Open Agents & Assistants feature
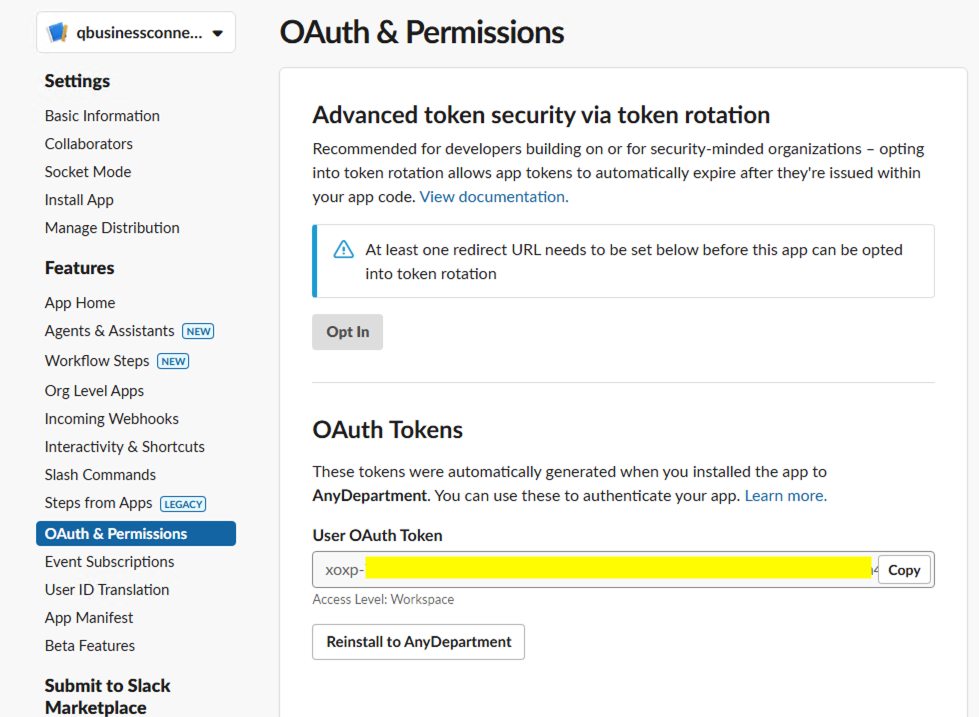The width and height of the screenshot is (979, 717). click(109, 331)
